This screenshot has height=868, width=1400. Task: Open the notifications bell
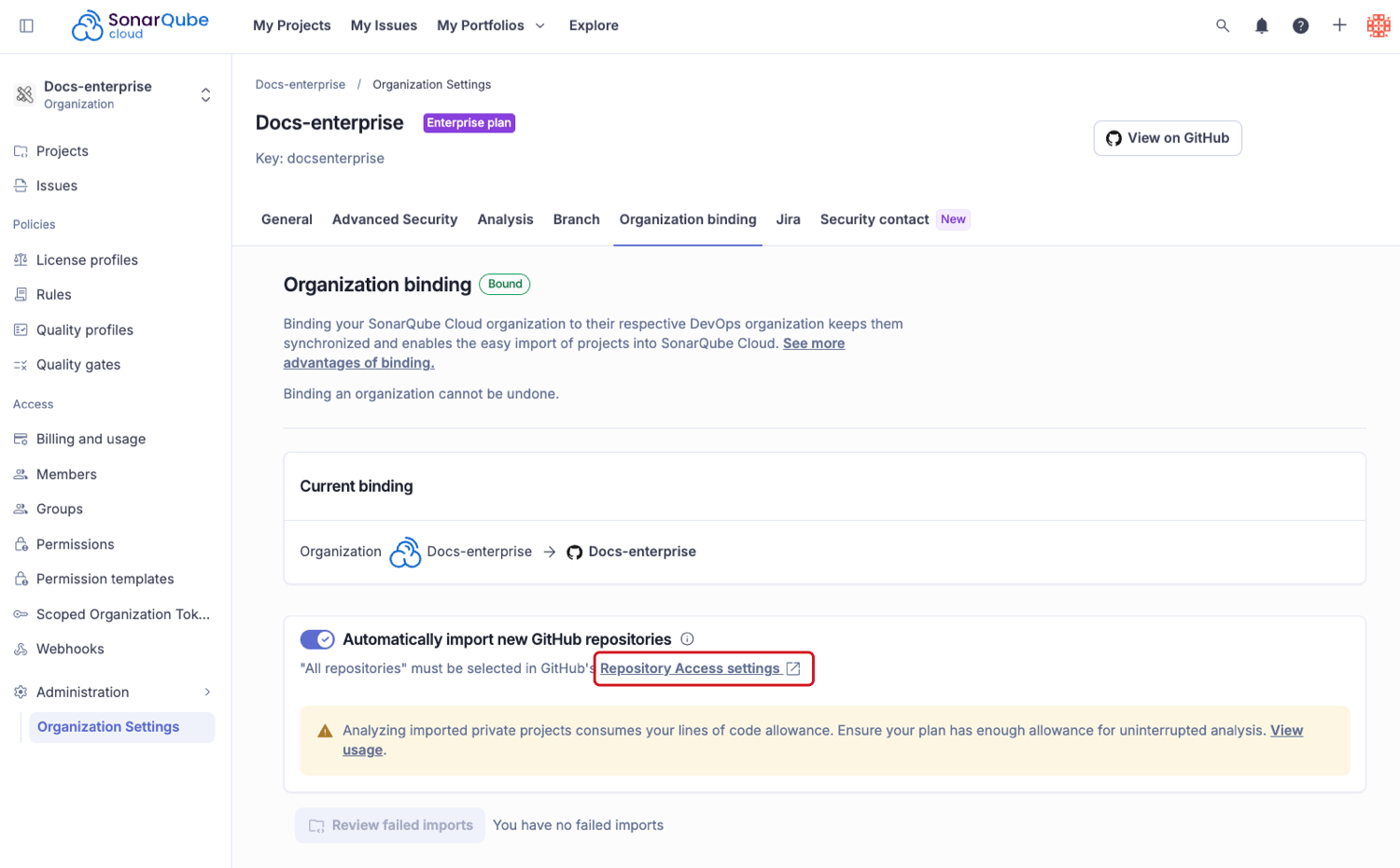[1262, 26]
